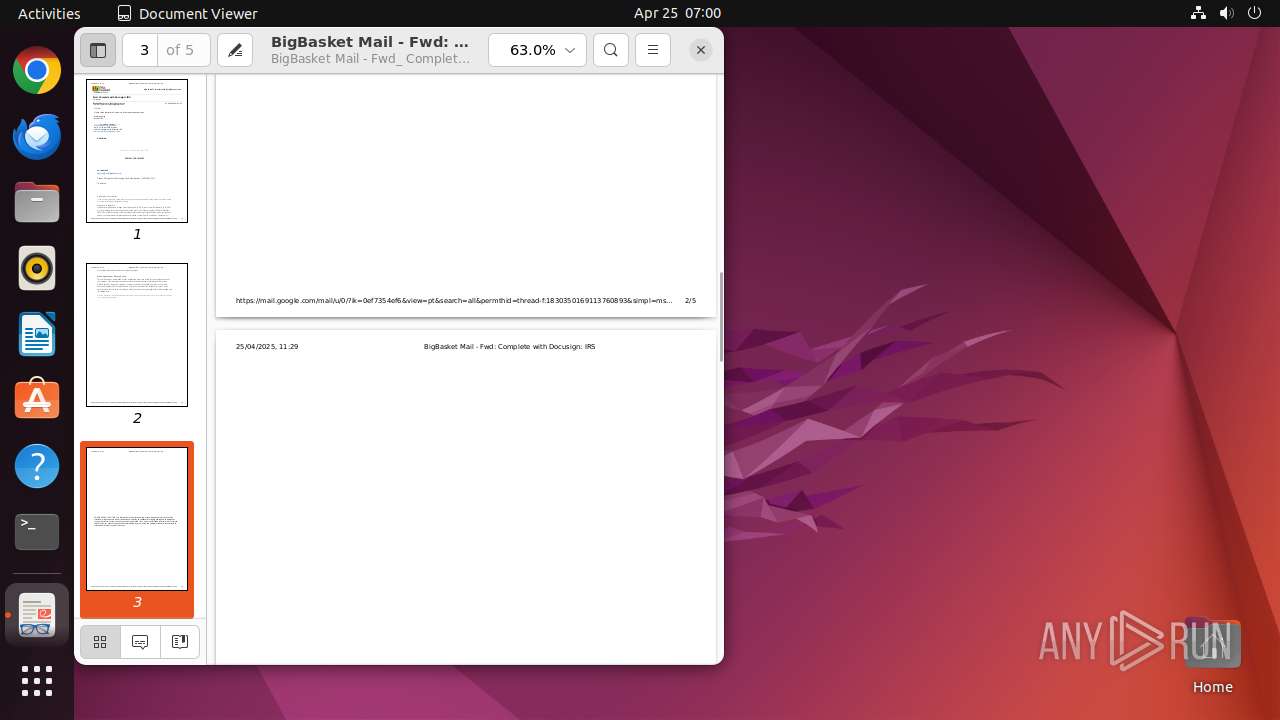Open the network status icon
Image resolution: width=1280 pixels, height=720 pixels.
[x=1198, y=13]
